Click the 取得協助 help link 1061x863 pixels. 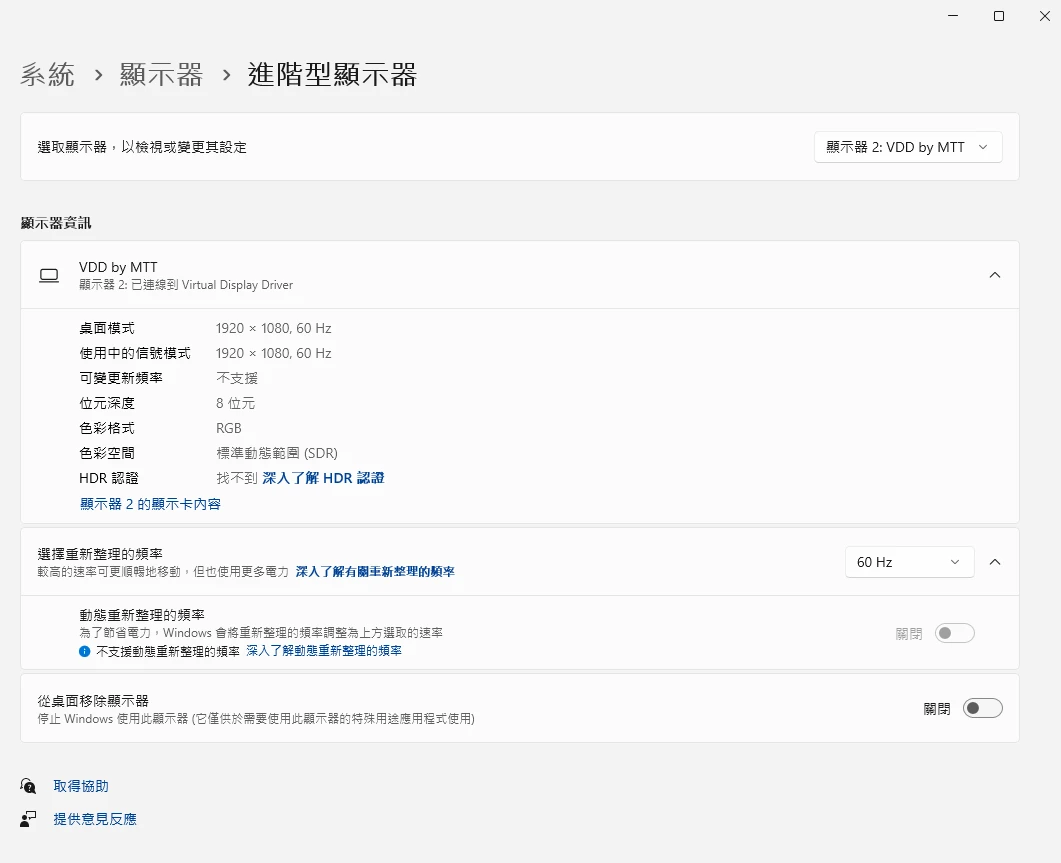point(81,786)
